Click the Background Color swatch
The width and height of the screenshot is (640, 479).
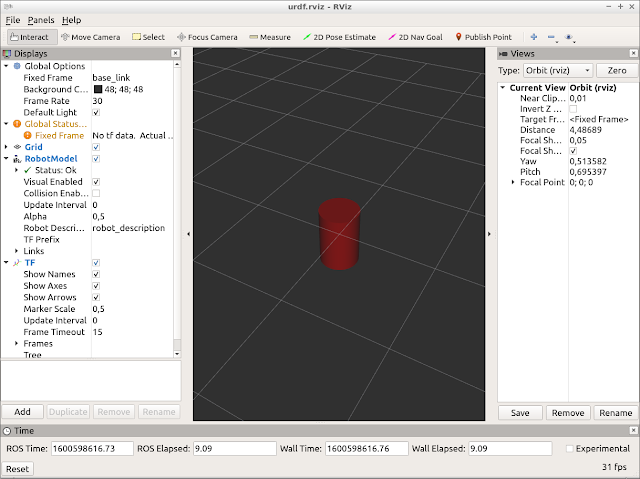click(98, 89)
